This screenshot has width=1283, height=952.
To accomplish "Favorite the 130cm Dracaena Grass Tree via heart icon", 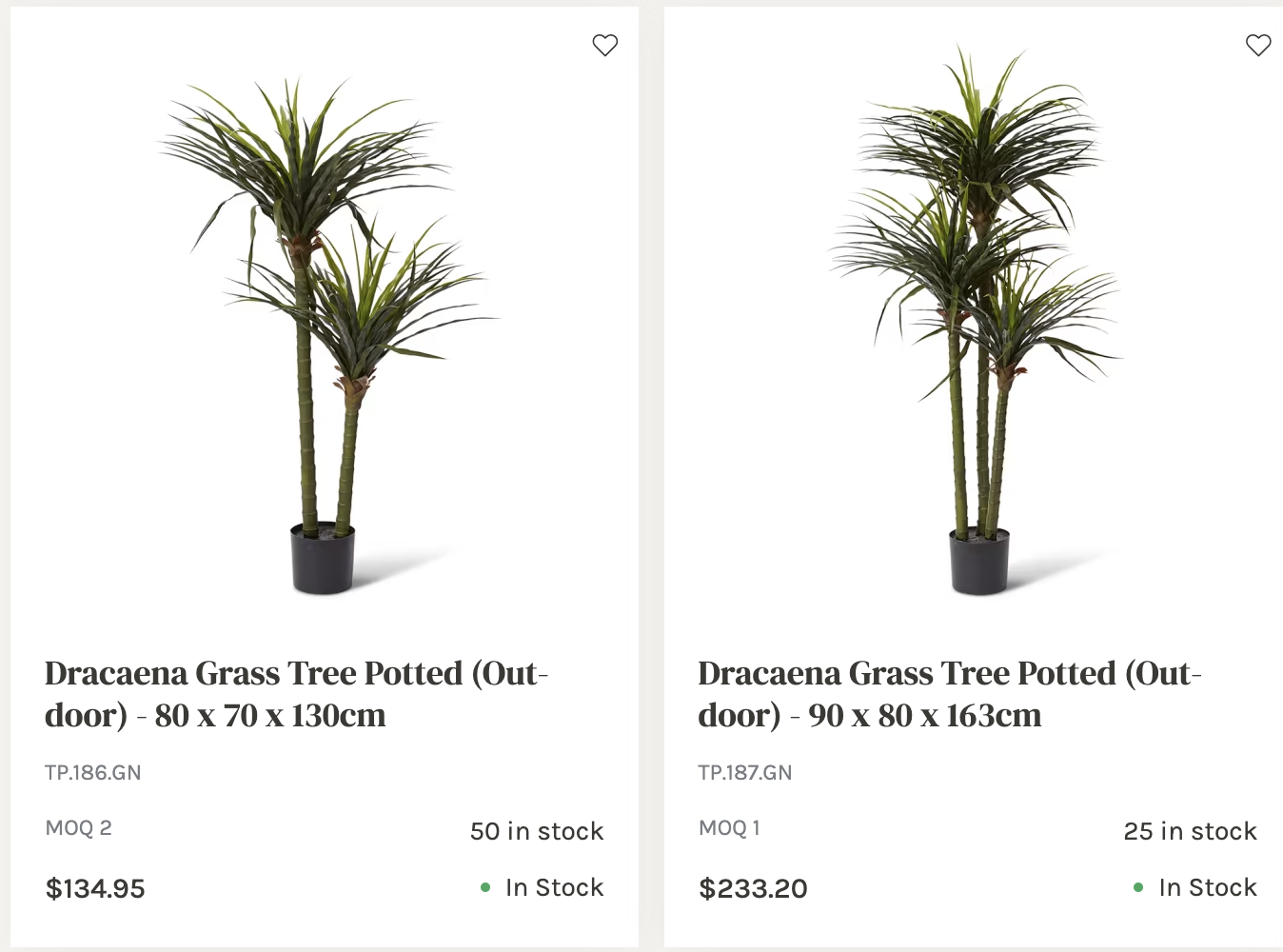I will click(605, 45).
